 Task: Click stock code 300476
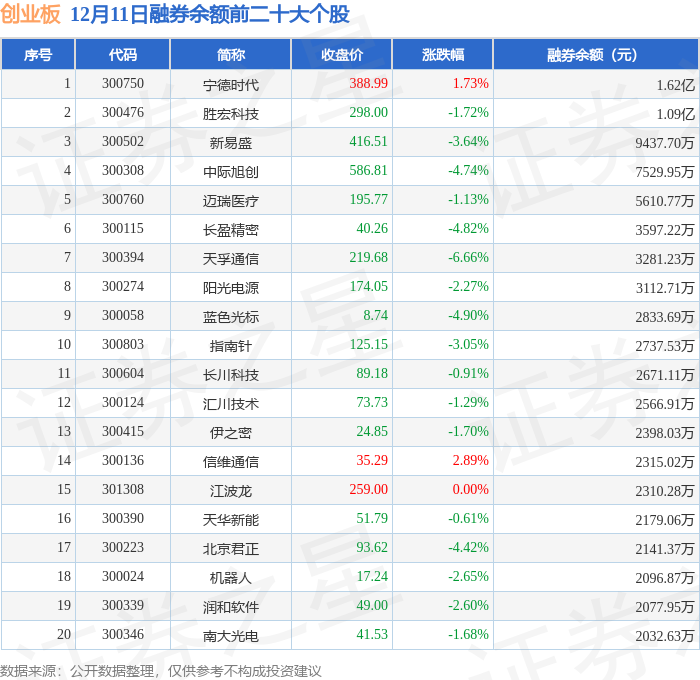123,113
